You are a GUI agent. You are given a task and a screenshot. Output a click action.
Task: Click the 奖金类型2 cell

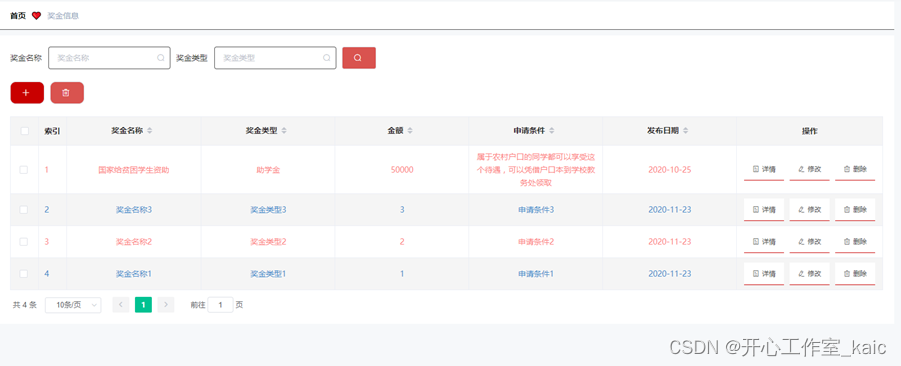[x=268, y=242]
